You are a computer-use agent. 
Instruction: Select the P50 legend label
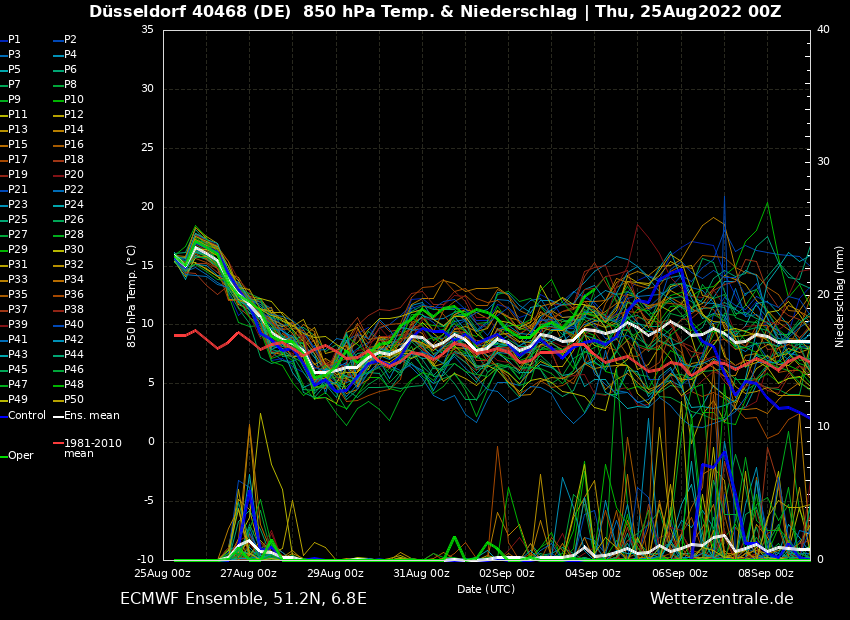[74, 399]
